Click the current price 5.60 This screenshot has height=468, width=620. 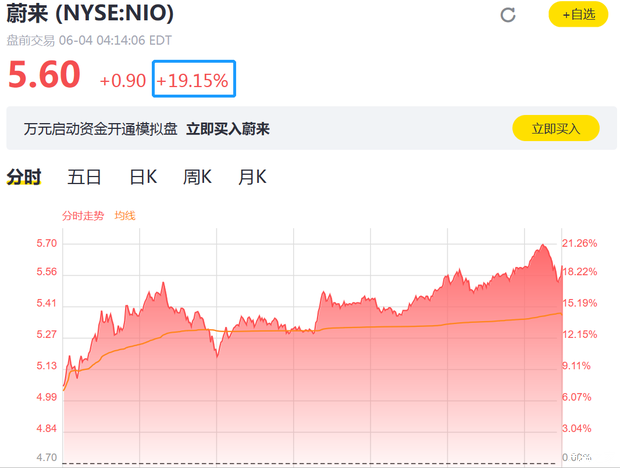[x=44, y=74]
